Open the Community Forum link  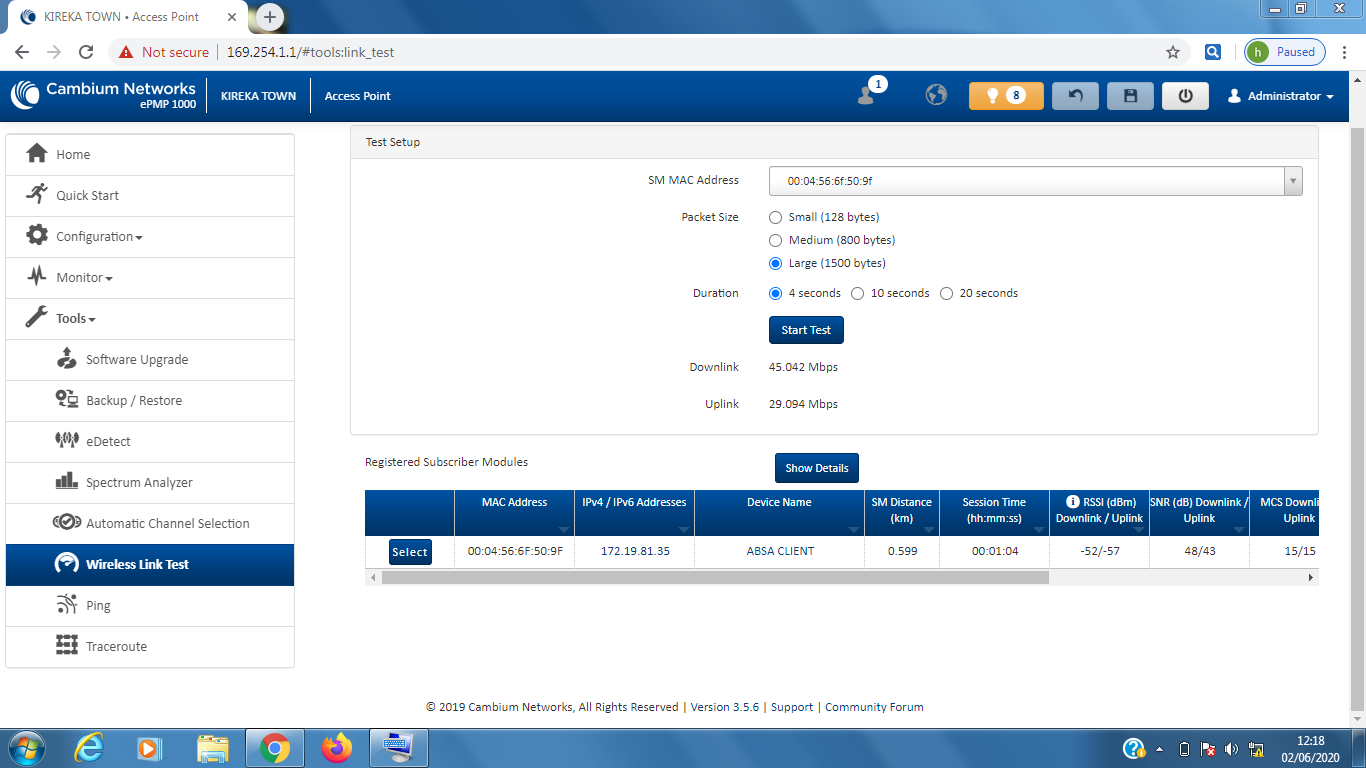point(874,707)
